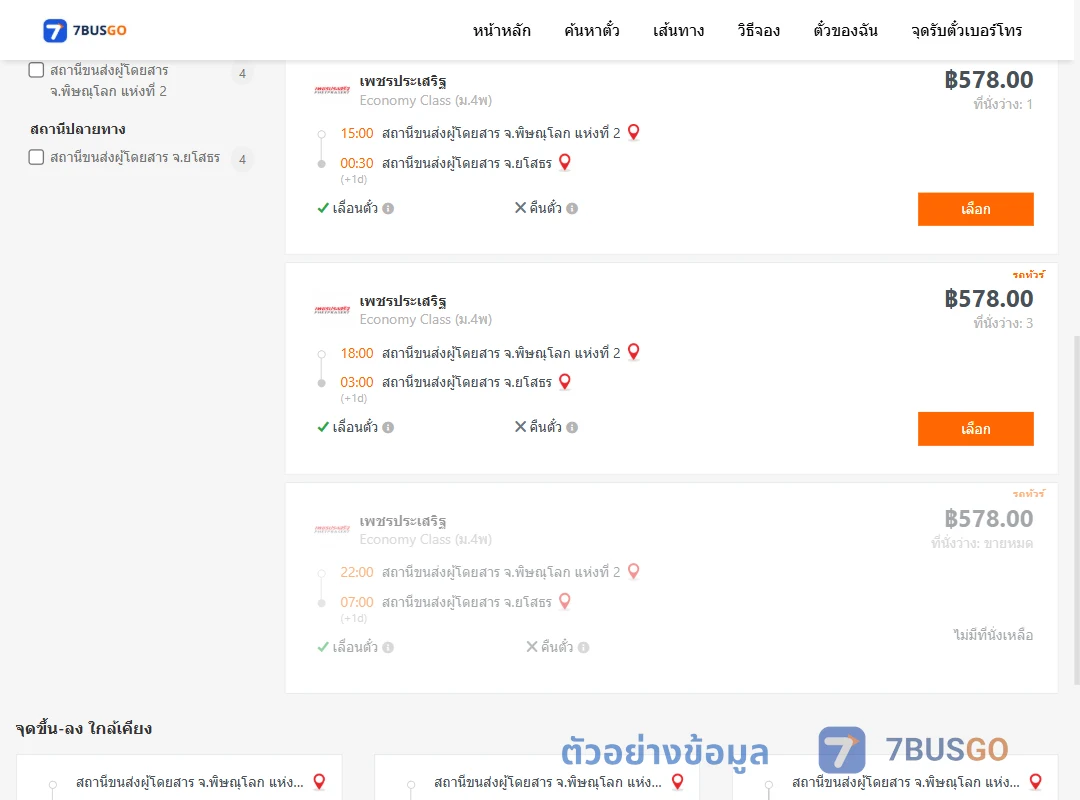The image size is (1080, 800).
Task: Click the 03:00 arrival time
Action: coord(357,382)
